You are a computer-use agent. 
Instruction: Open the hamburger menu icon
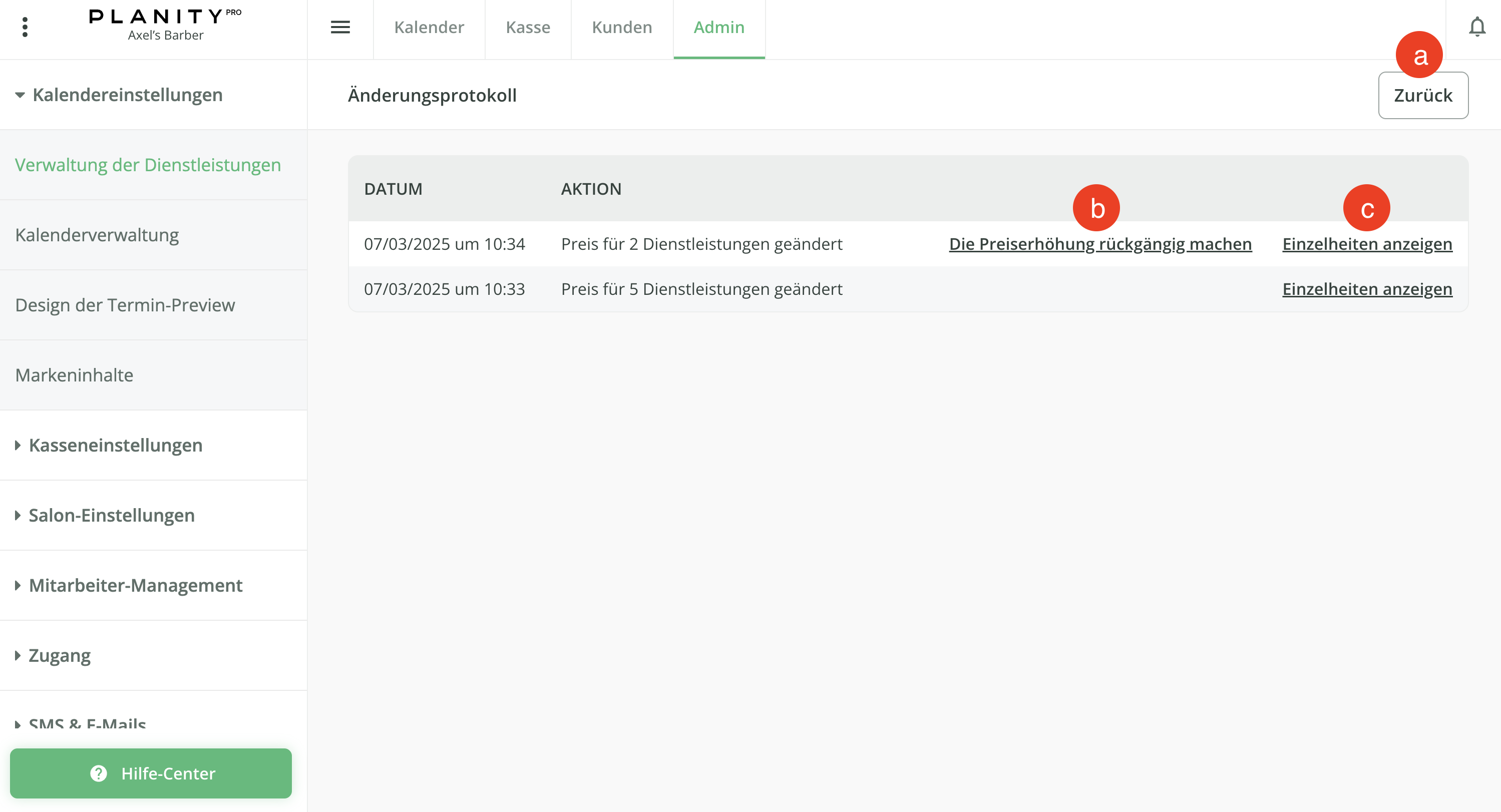pos(340,28)
